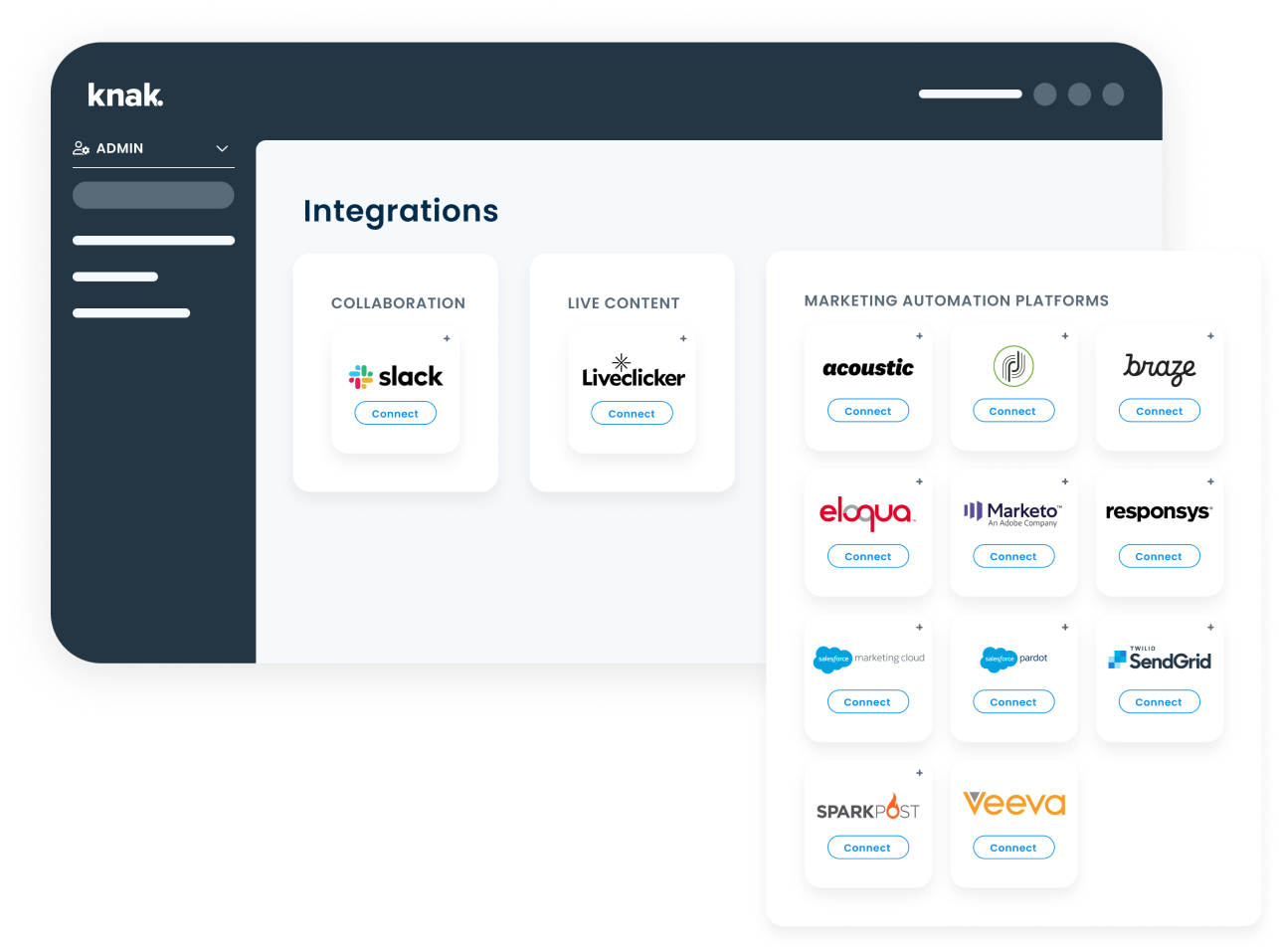Click the Liveclicker logo
The width and height of the screenshot is (1279, 952).
tap(633, 371)
